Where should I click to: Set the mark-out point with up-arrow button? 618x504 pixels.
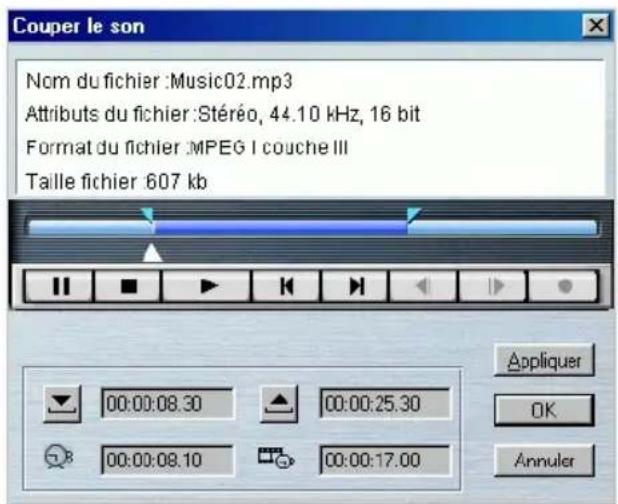279,404
